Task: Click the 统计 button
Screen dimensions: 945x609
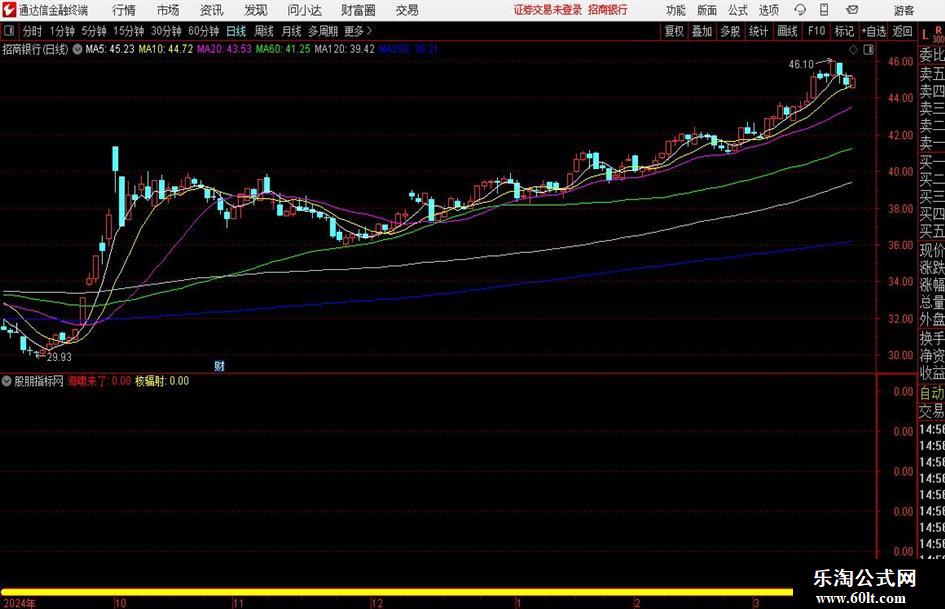Action: pos(758,31)
